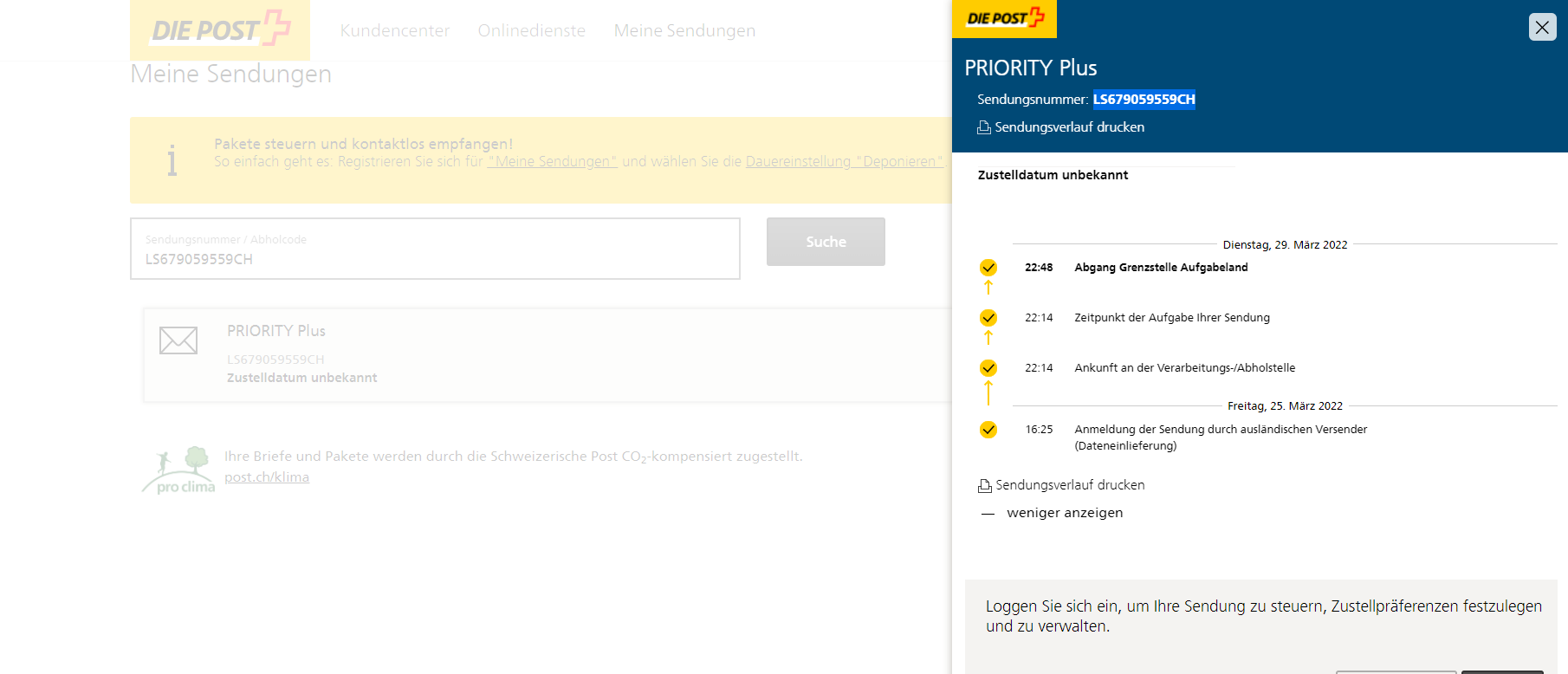The image size is (1568, 674).
Task: Select the highlighted tracking number LS679059559CH
Action: 1144,100
